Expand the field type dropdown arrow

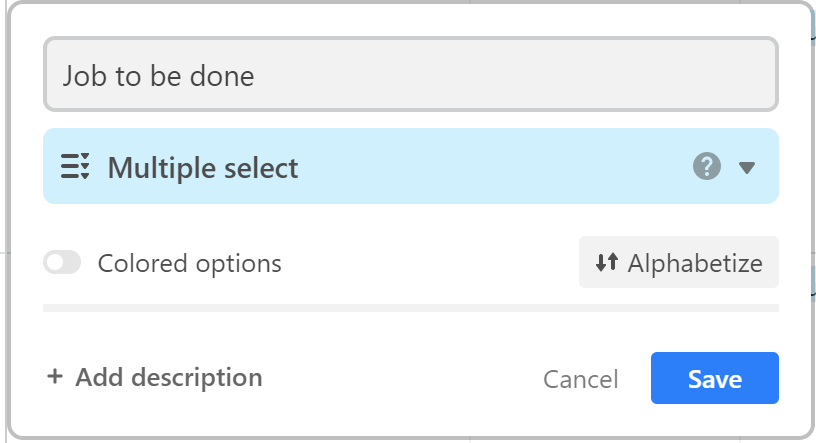(x=747, y=167)
